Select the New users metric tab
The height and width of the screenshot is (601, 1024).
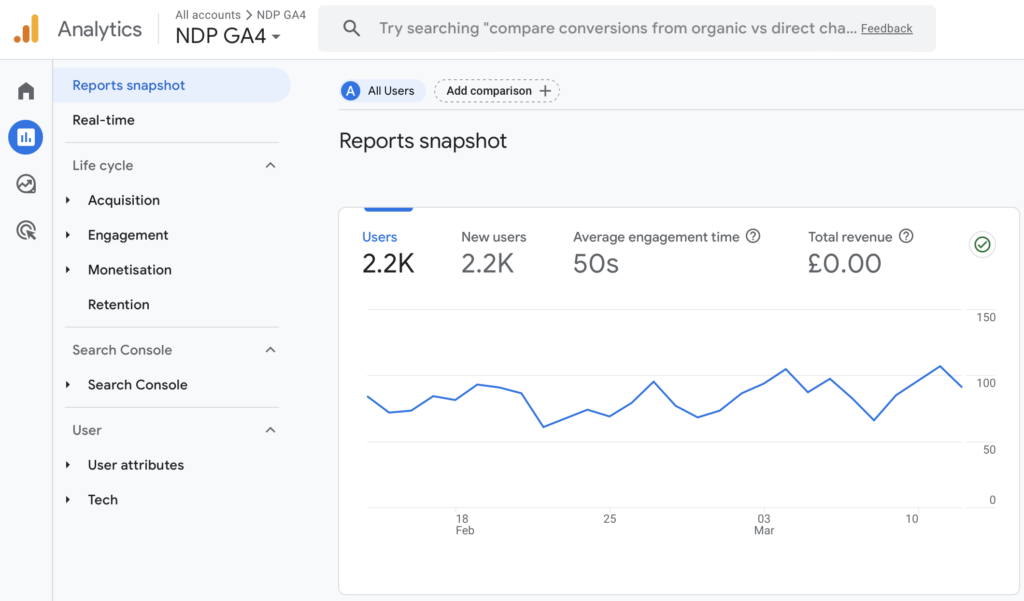point(494,253)
